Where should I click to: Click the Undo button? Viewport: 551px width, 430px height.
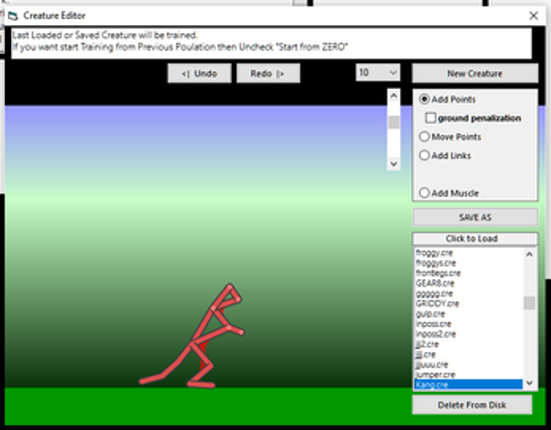tap(199, 73)
